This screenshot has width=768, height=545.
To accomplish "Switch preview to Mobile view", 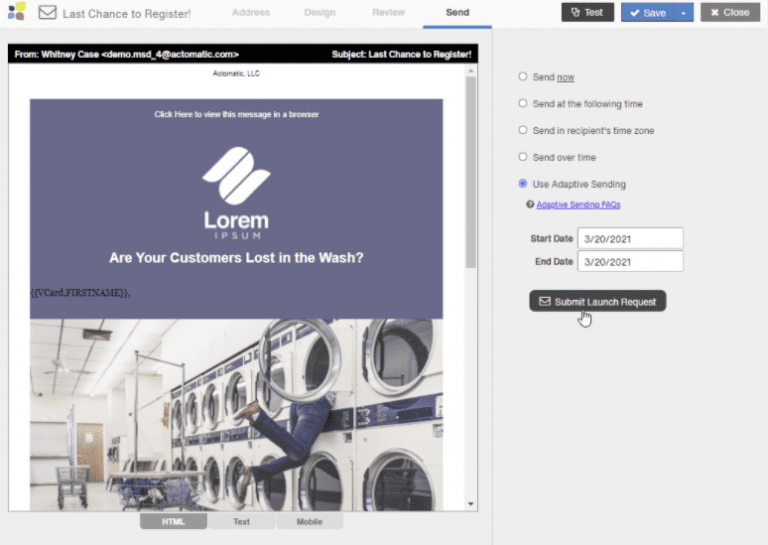I will point(309,521).
